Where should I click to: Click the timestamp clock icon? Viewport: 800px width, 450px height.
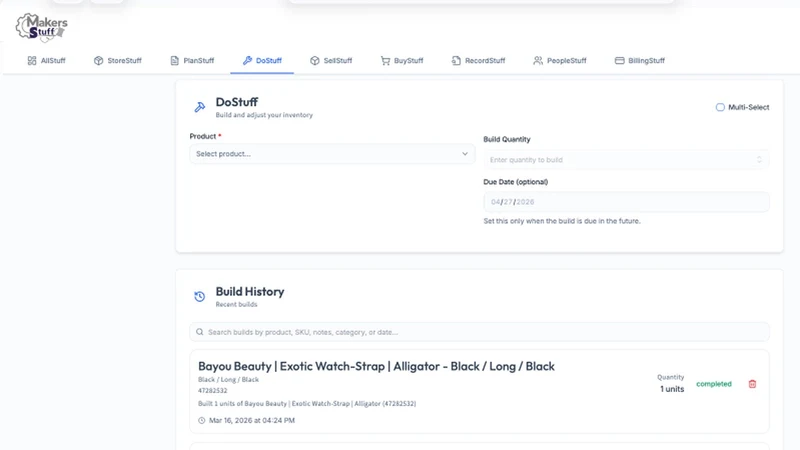[x=202, y=420]
